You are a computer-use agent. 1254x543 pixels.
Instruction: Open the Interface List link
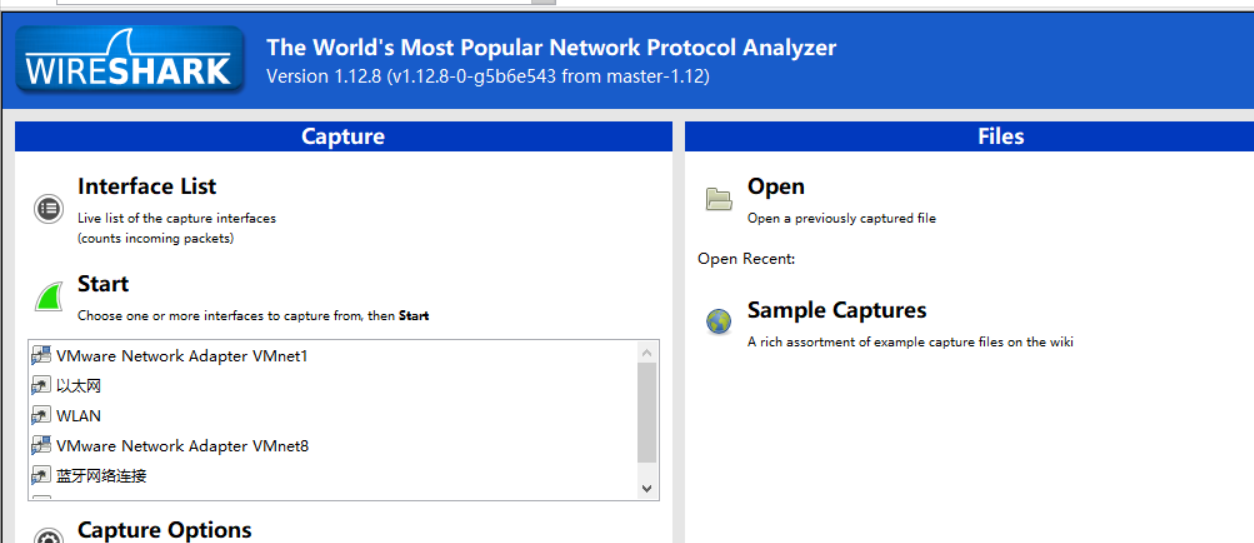[x=147, y=186]
